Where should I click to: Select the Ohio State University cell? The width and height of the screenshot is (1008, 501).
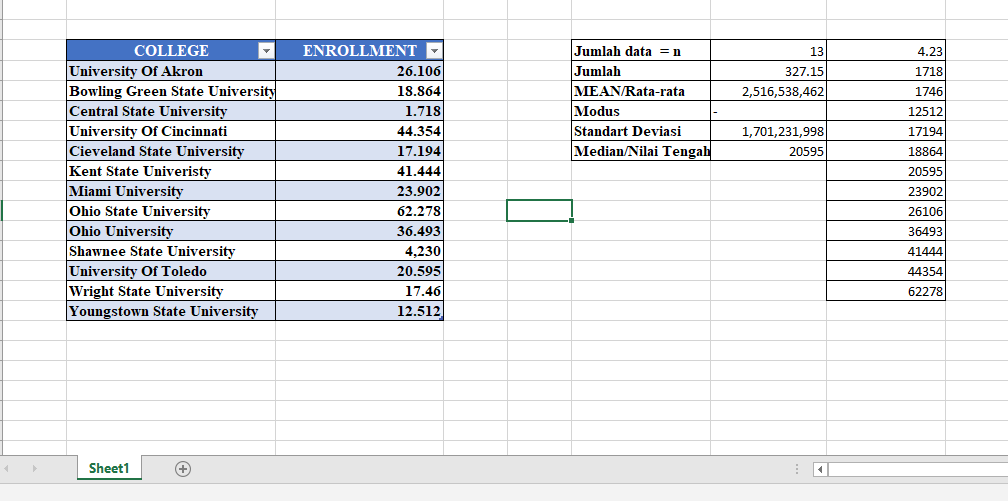[x=171, y=210]
